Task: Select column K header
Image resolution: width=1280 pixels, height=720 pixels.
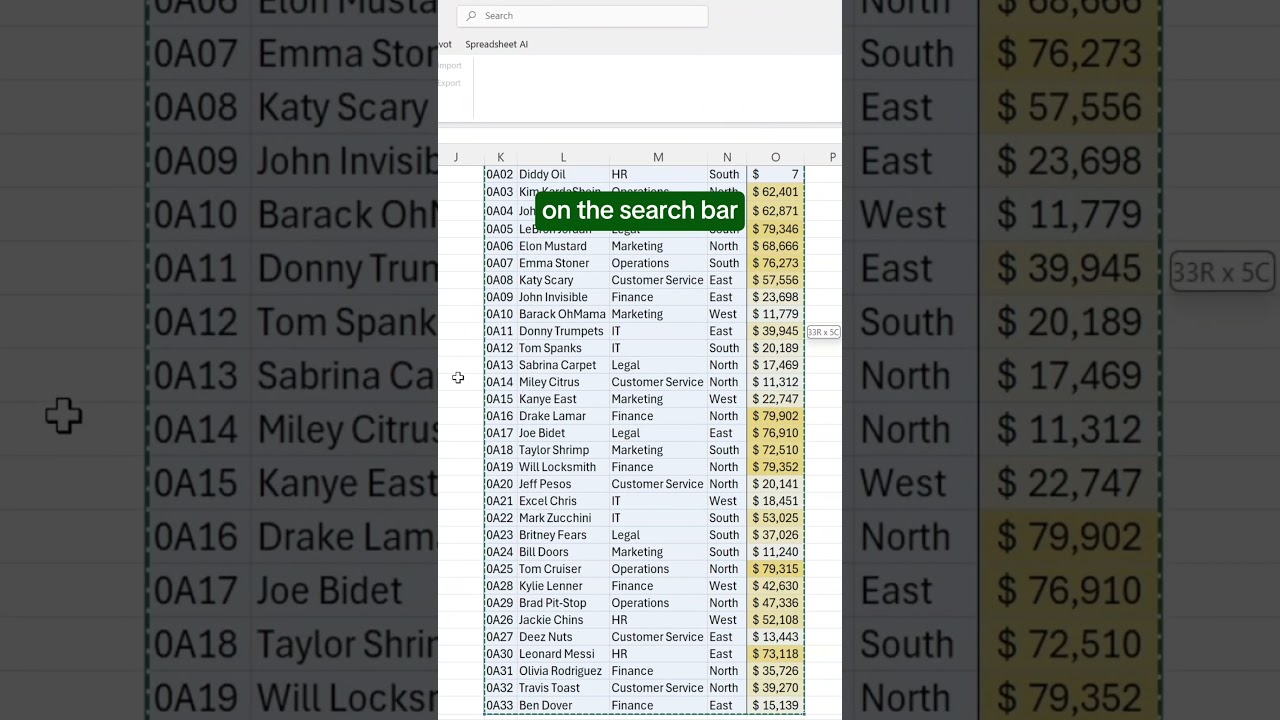Action: [501, 157]
